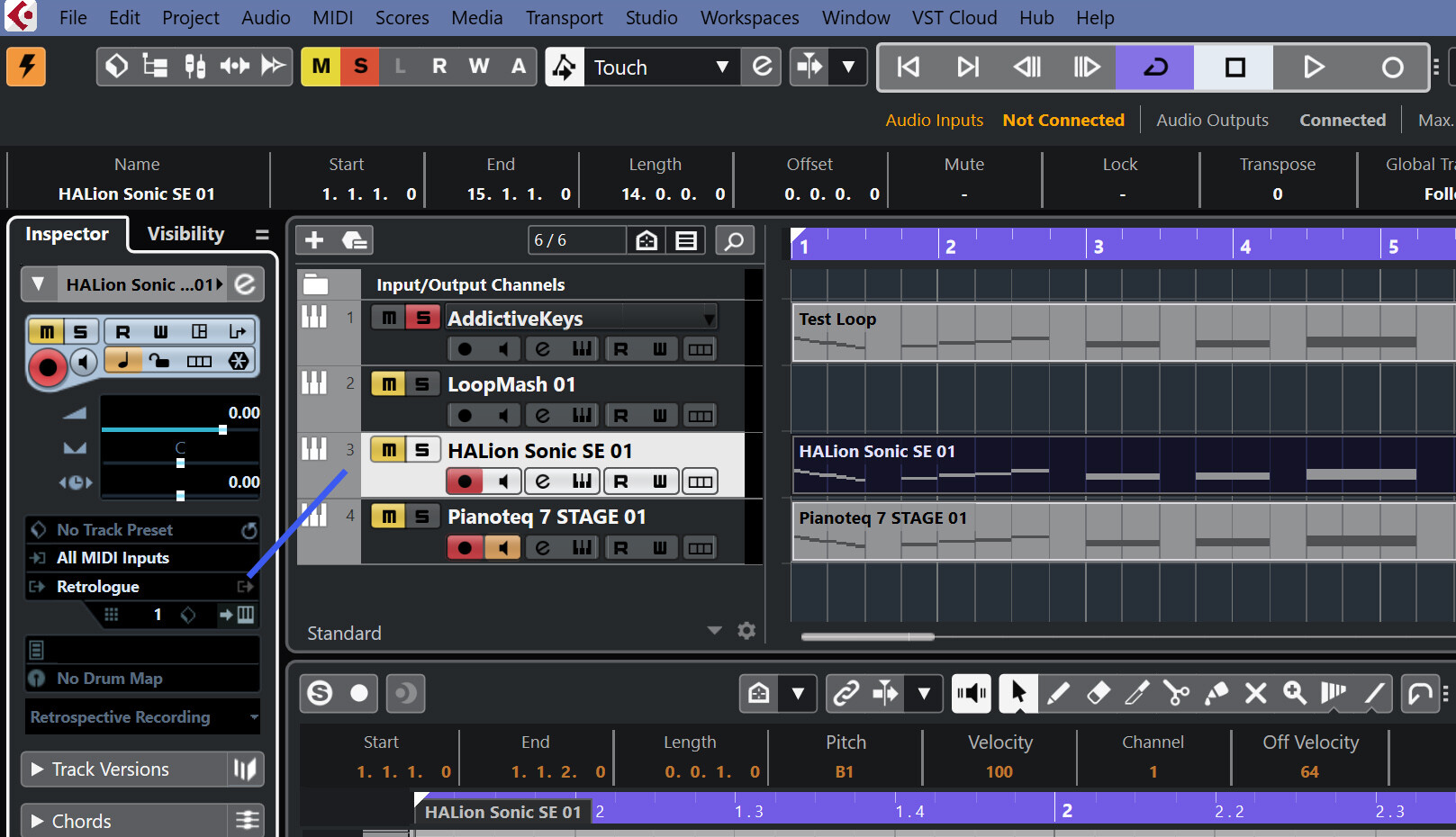Open the Standard track preset dropdown arrow
Viewport: 1456px width, 837px height.
715,631
